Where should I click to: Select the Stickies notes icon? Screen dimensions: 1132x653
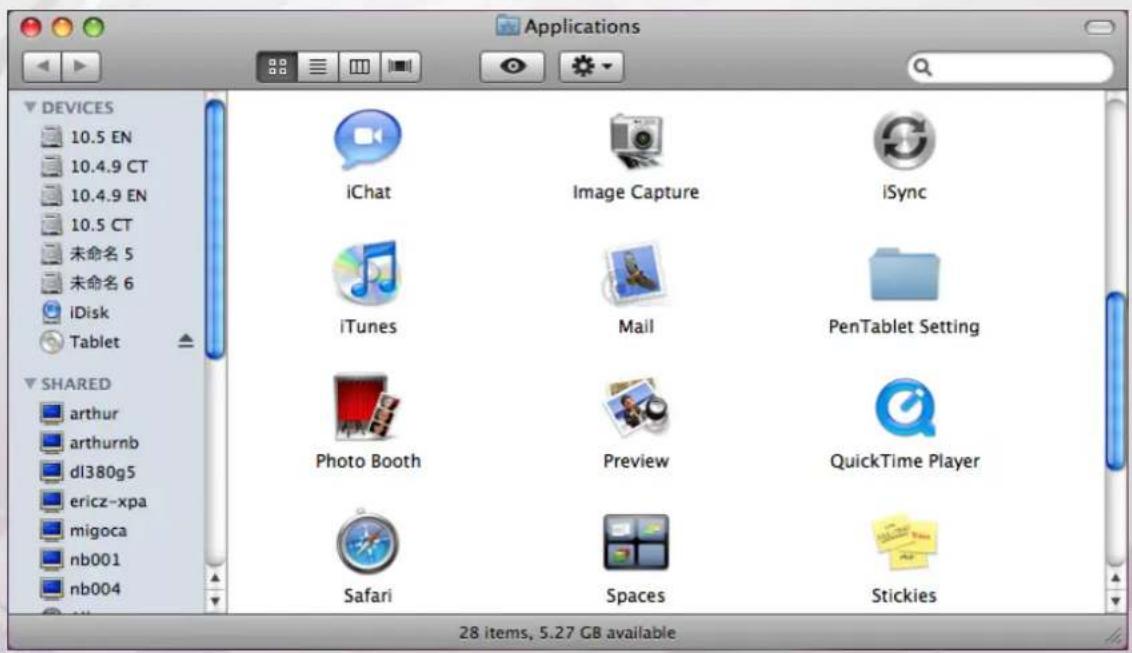click(x=904, y=543)
